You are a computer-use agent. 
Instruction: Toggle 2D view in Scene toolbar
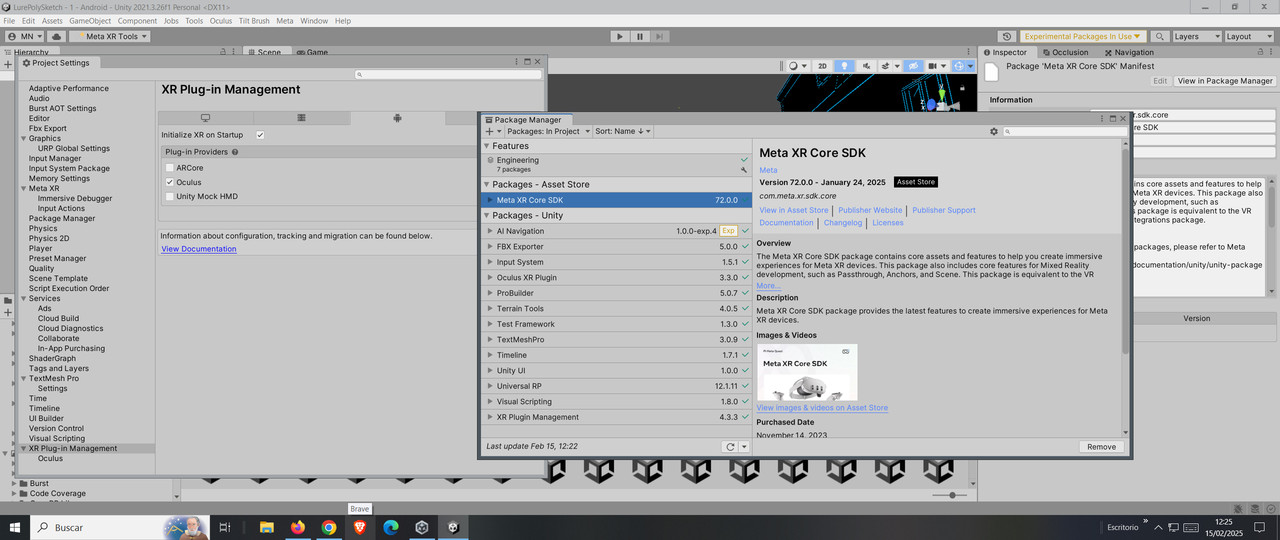pyautogui.click(x=823, y=66)
